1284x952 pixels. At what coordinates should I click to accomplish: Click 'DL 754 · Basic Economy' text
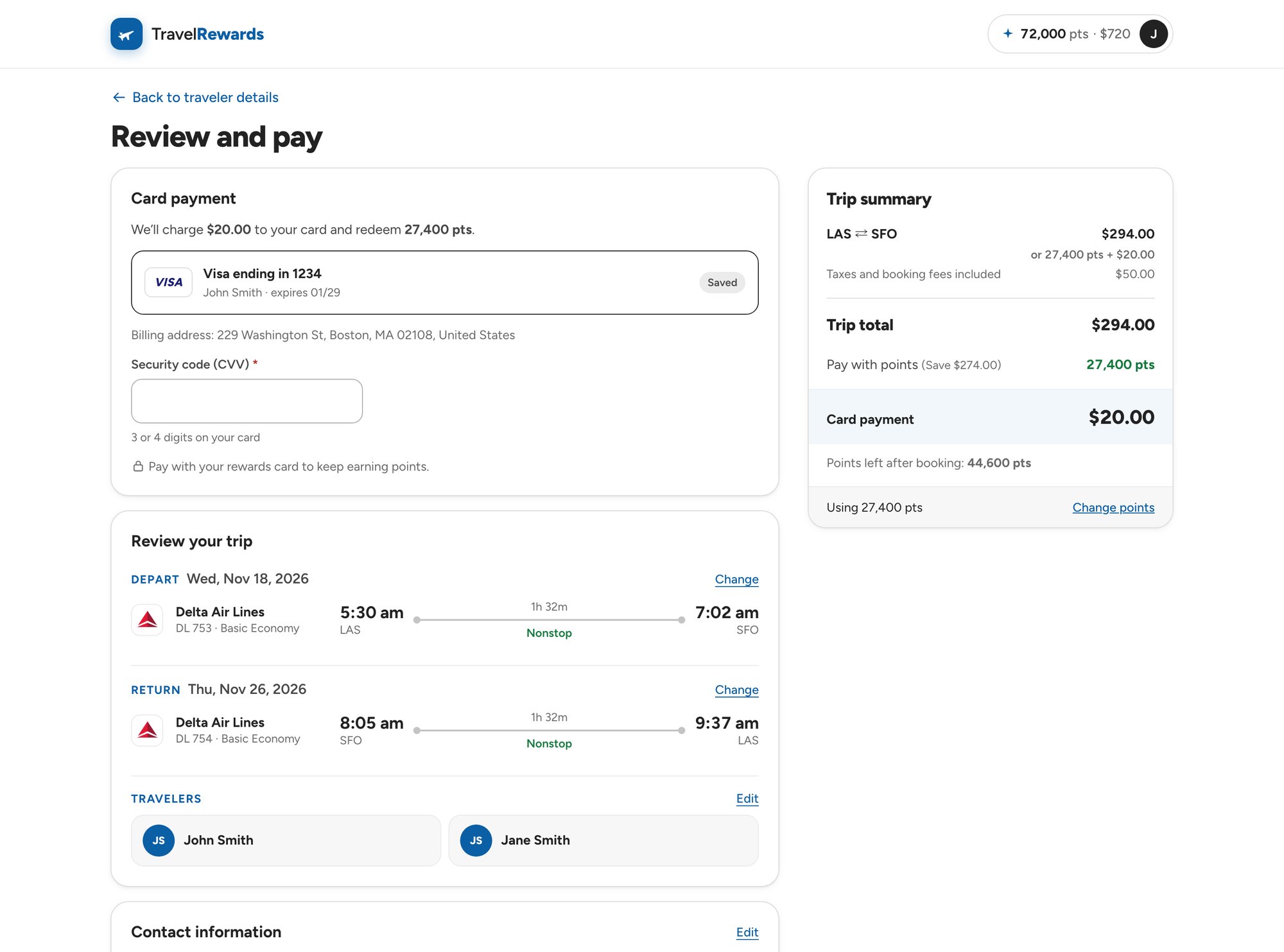pyautogui.click(x=238, y=739)
